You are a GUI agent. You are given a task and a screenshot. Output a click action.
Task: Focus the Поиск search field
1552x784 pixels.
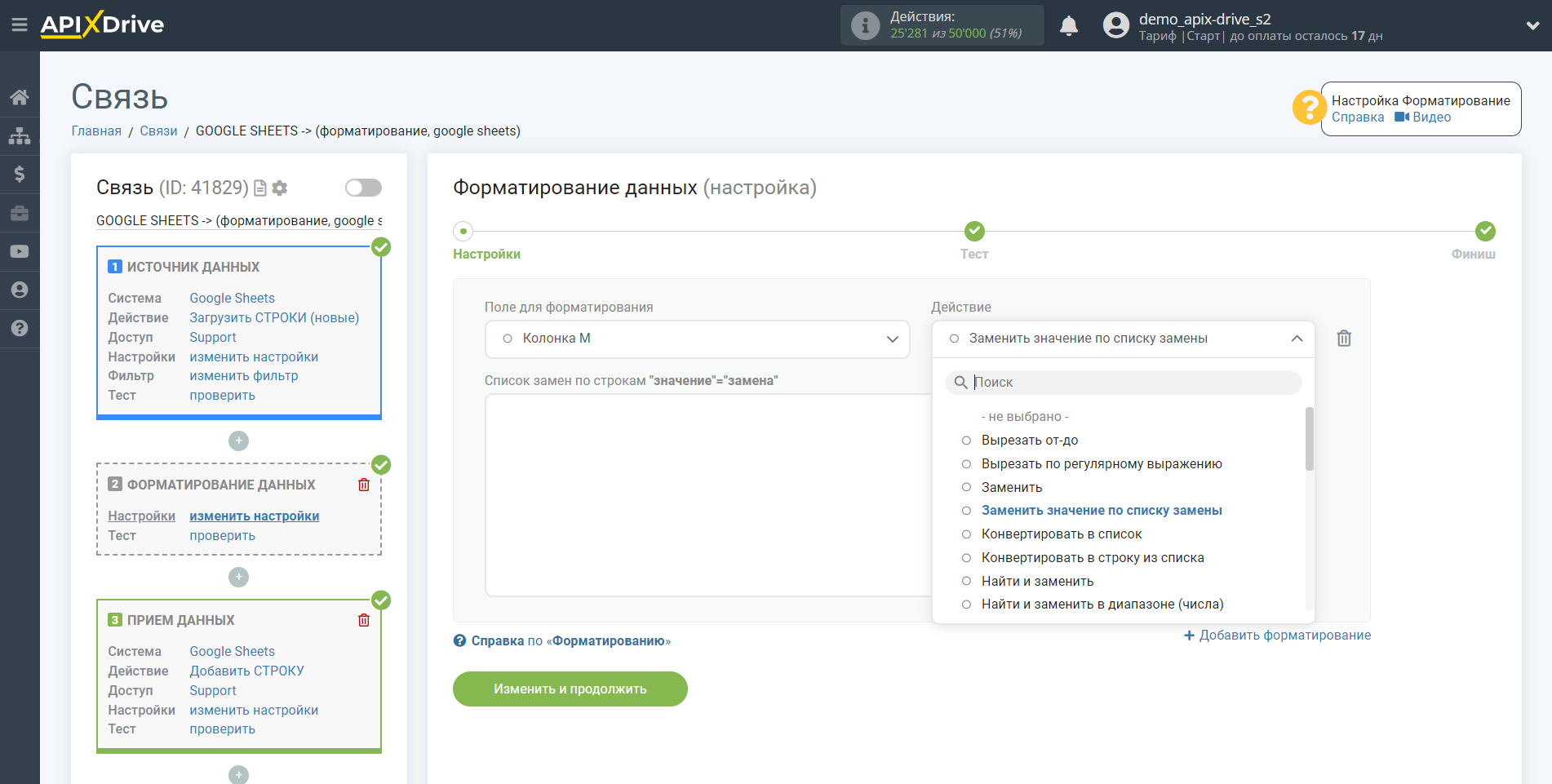[1124, 383]
